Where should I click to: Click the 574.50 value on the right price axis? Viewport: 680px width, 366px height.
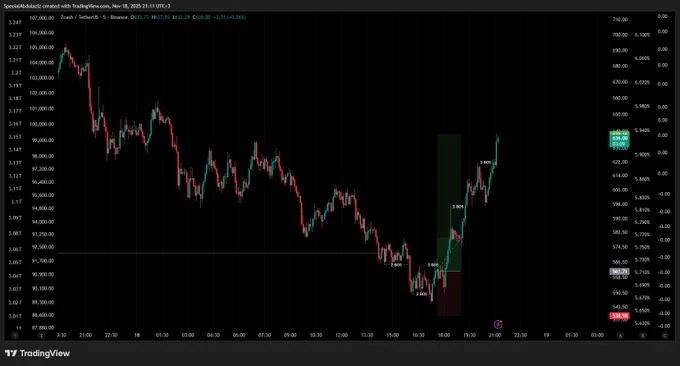coord(620,247)
